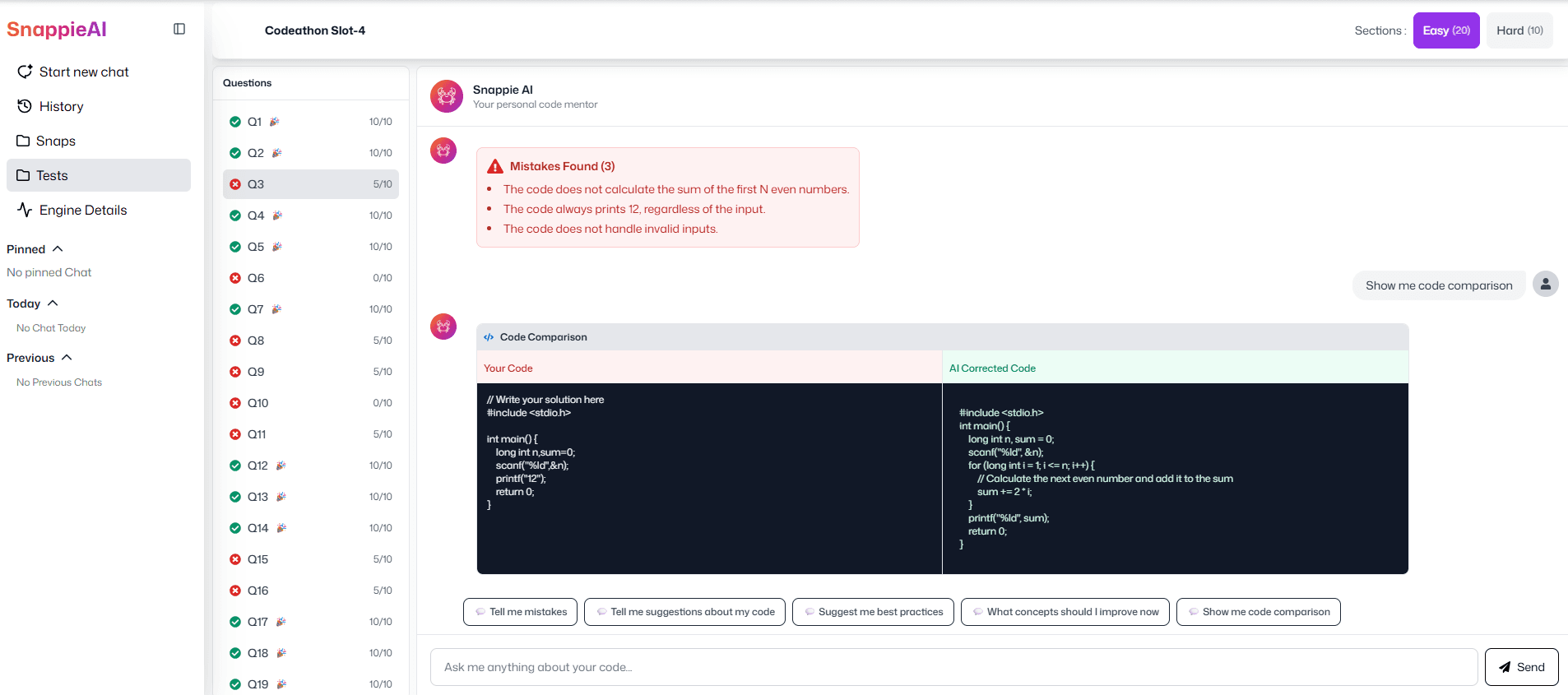The width and height of the screenshot is (1568, 695).
Task: Click the 'AI Corrected Code' panel header
Action: tap(1176, 368)
